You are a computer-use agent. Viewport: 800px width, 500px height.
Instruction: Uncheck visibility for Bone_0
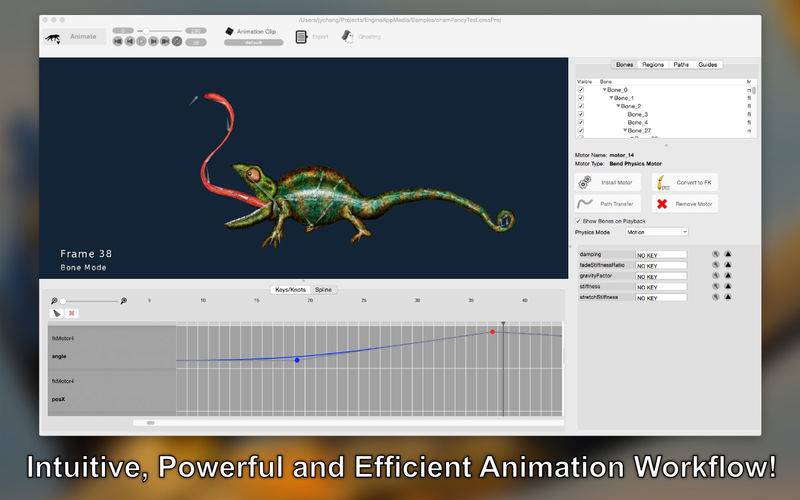(x=581, y=90)
